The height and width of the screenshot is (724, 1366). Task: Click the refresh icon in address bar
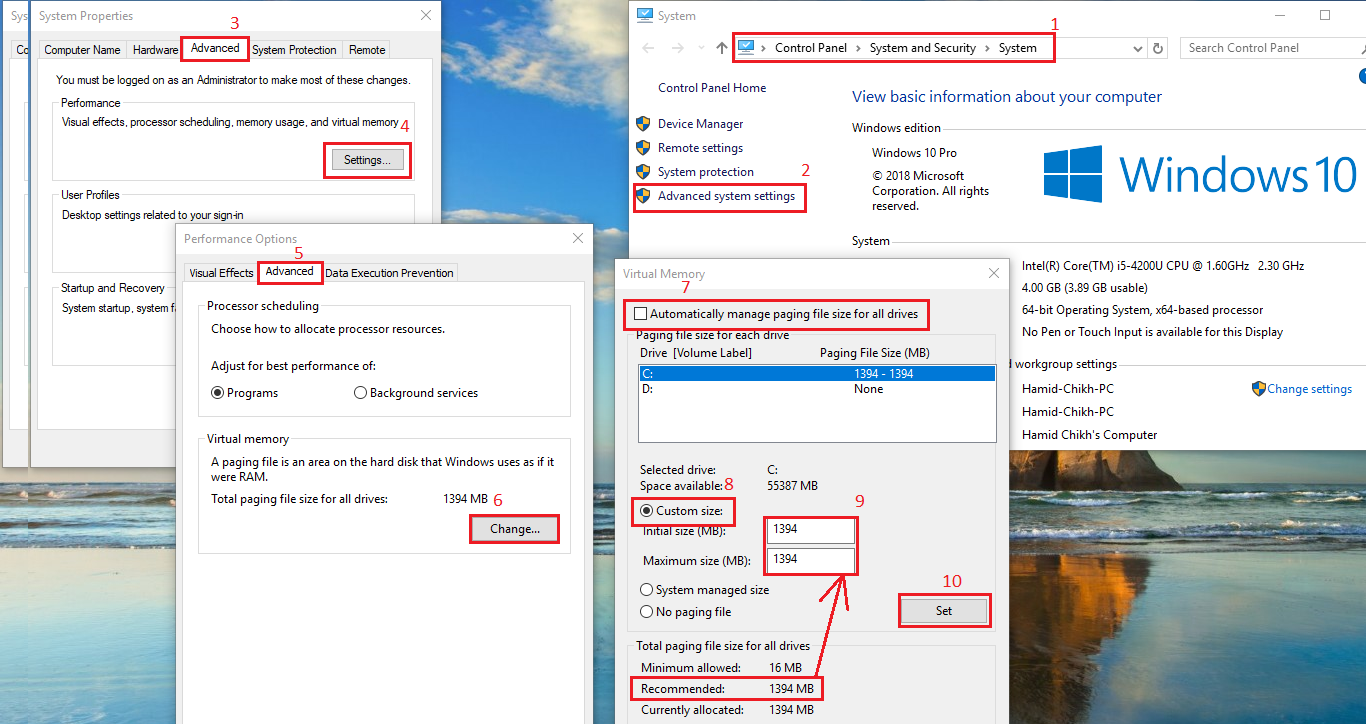1158,48
